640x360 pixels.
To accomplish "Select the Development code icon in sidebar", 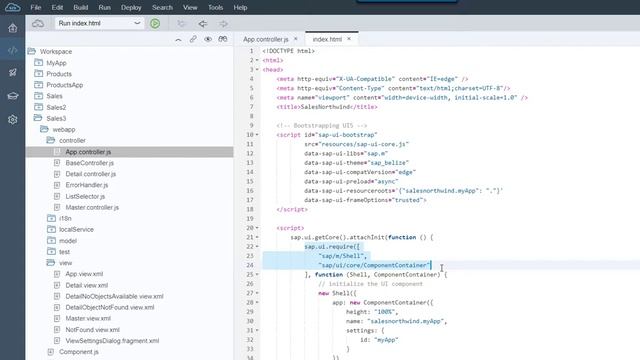I will (13, 50).
